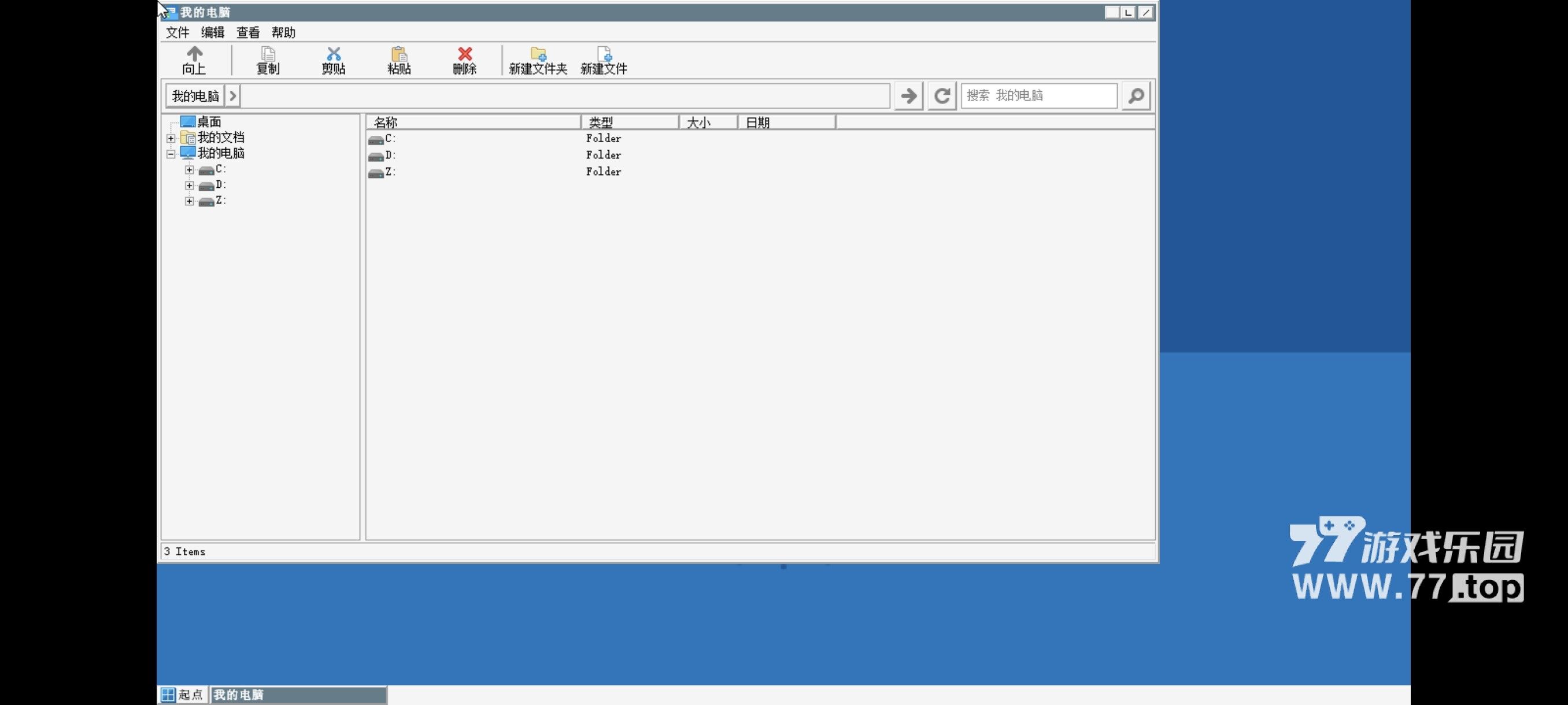Create a new folder with 新建文件夹

tap(538, 60)
